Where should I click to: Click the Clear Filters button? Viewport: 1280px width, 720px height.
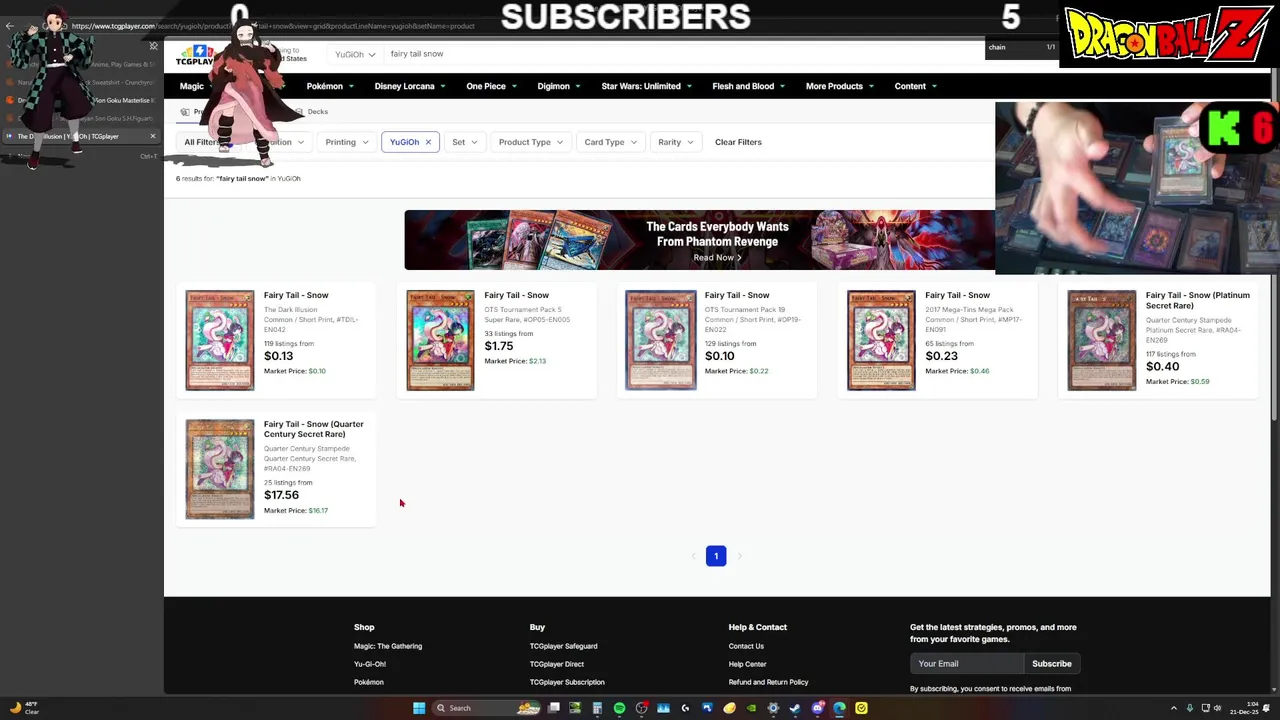pos(738,142)
